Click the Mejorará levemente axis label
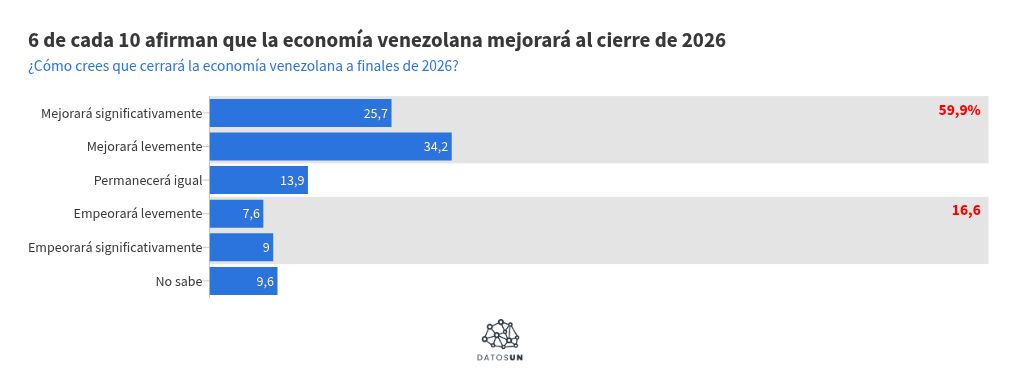This screenshot has width=1020, height=379. [x=144, y=146]
